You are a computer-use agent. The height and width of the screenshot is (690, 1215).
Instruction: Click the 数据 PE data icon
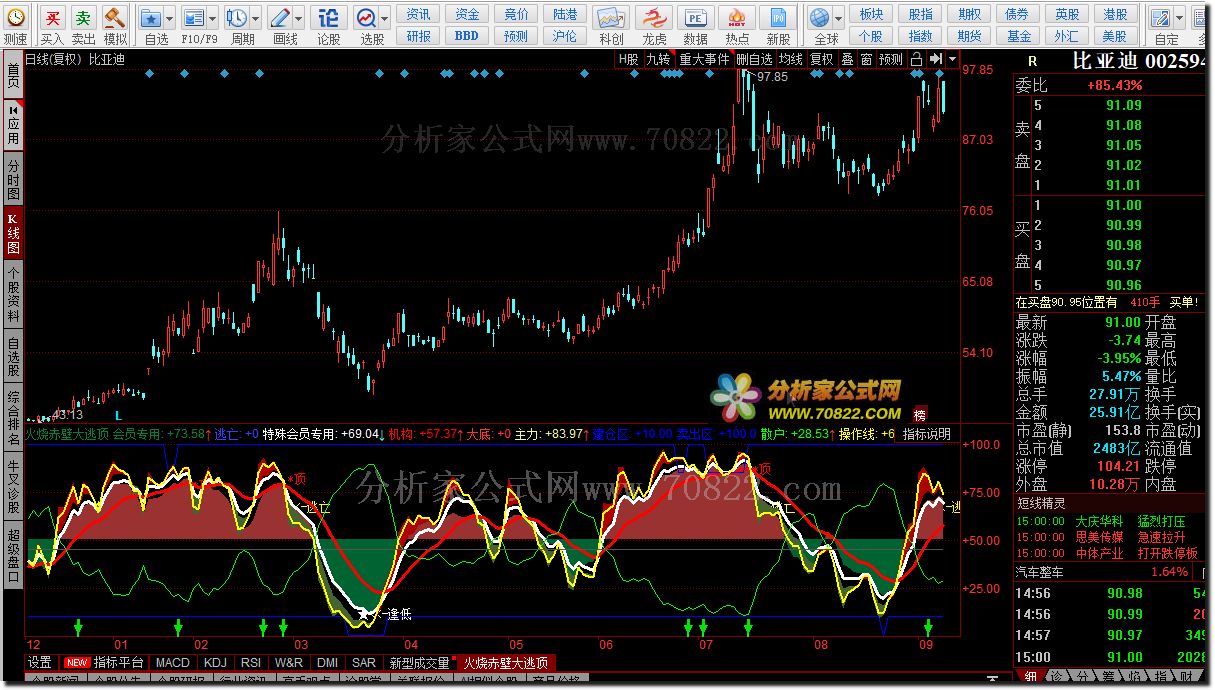coord(694,18)
